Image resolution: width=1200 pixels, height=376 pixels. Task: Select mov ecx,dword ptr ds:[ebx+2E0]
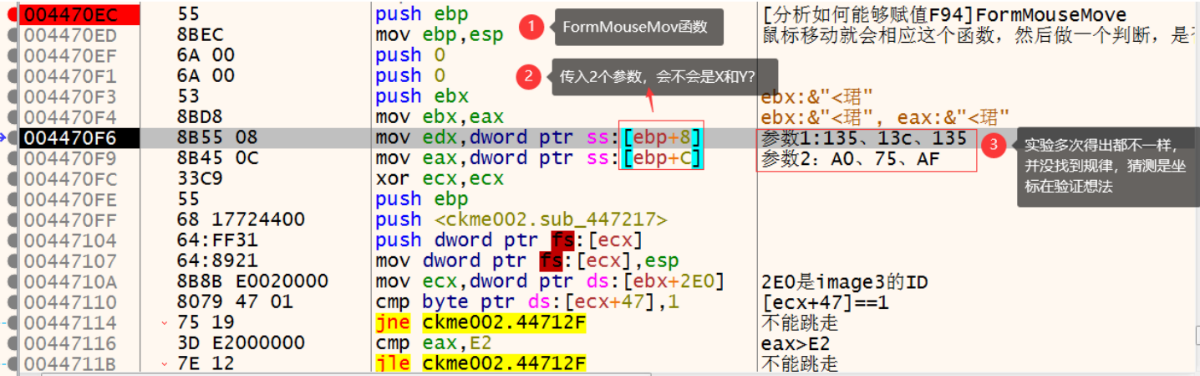point(550,281)
